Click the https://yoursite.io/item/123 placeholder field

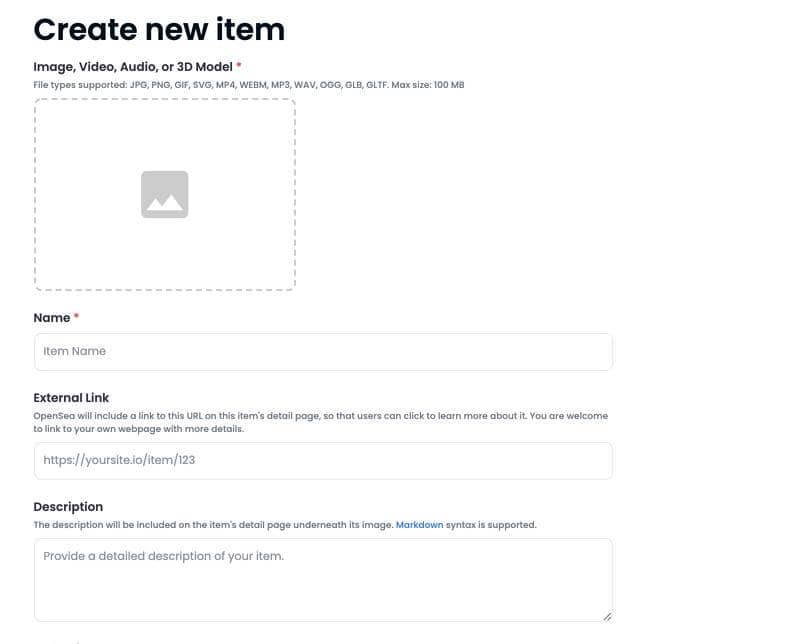323,460
